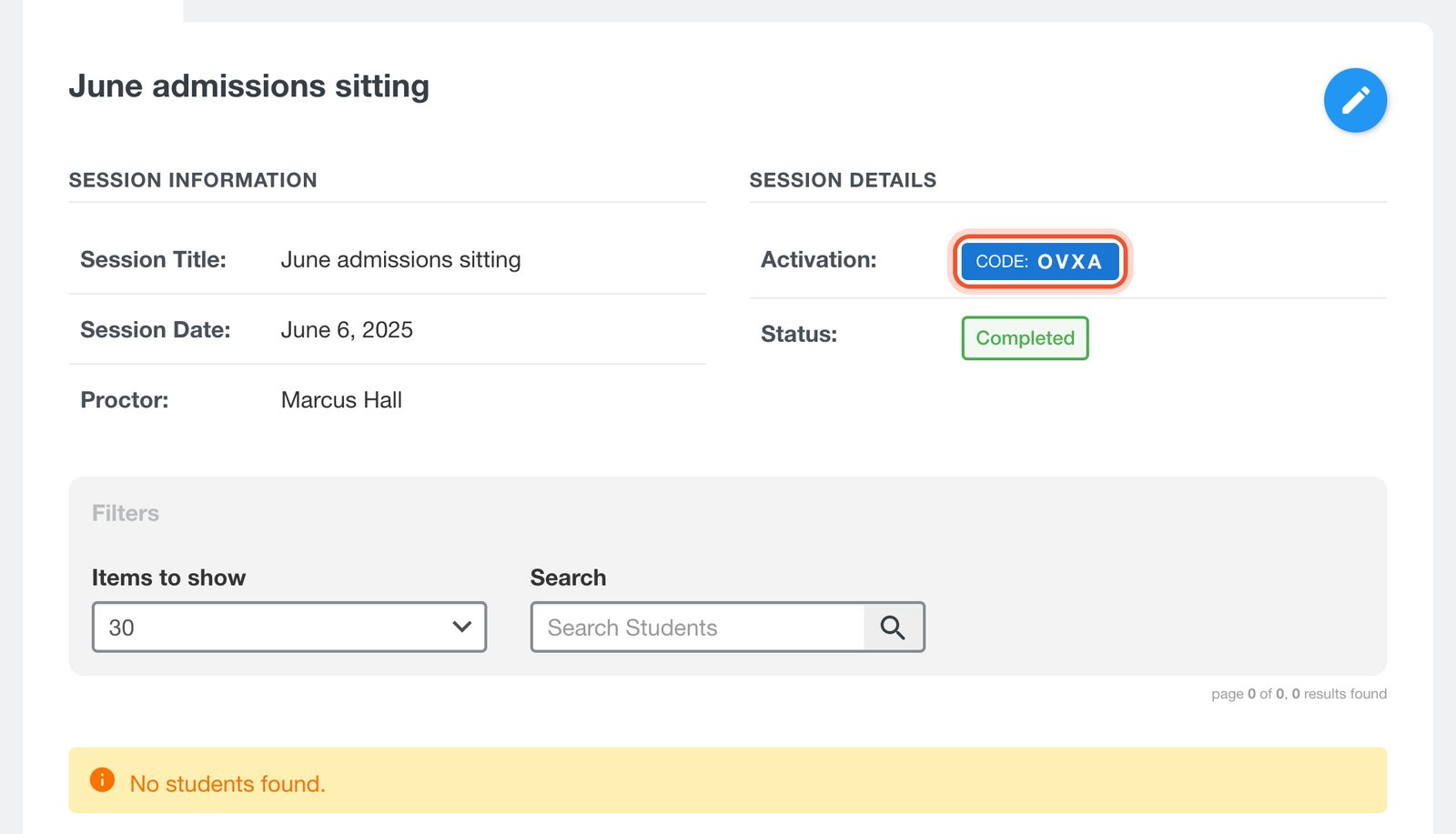Viewport: 1456px width, 834px height.
Task: Click the session date 'June 6, 2025'
Action: (x=347, y=330)
